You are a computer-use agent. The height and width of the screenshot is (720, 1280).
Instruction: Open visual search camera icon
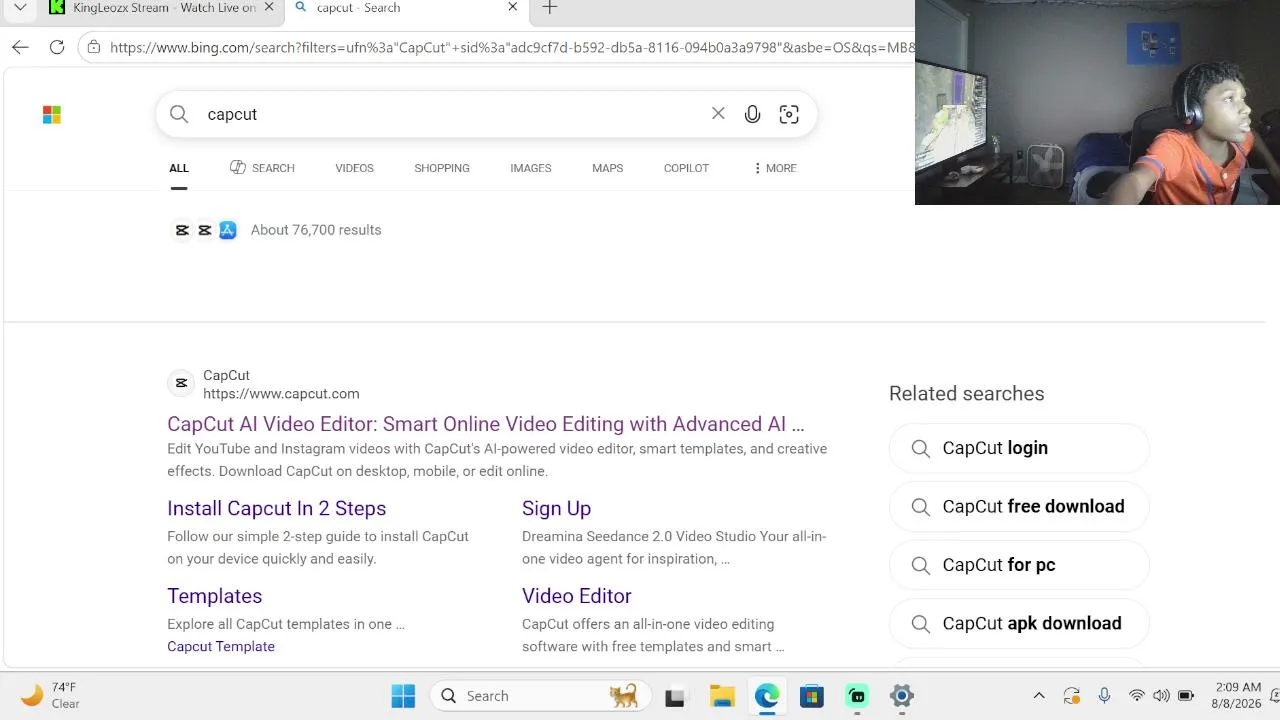click(x=789, y=115)
